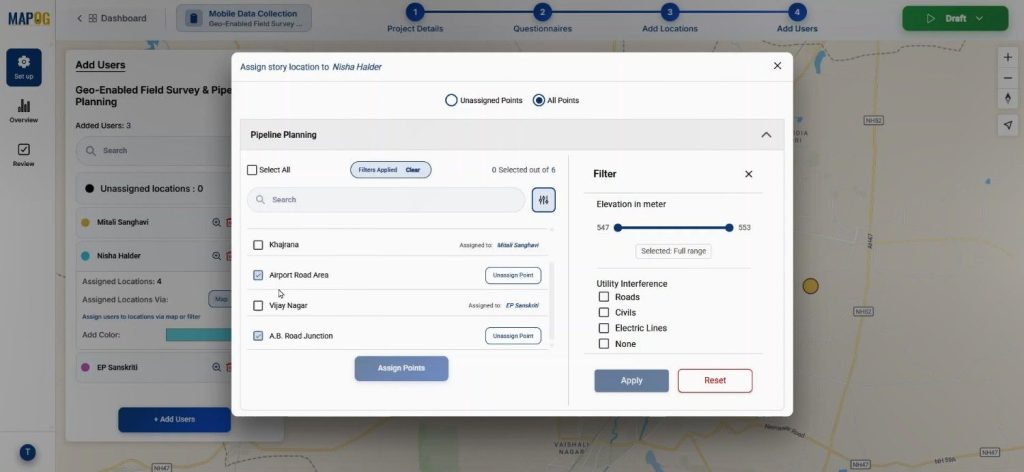
Task: Collapse the Pipeline Planning section
Action: coord(766,135)
